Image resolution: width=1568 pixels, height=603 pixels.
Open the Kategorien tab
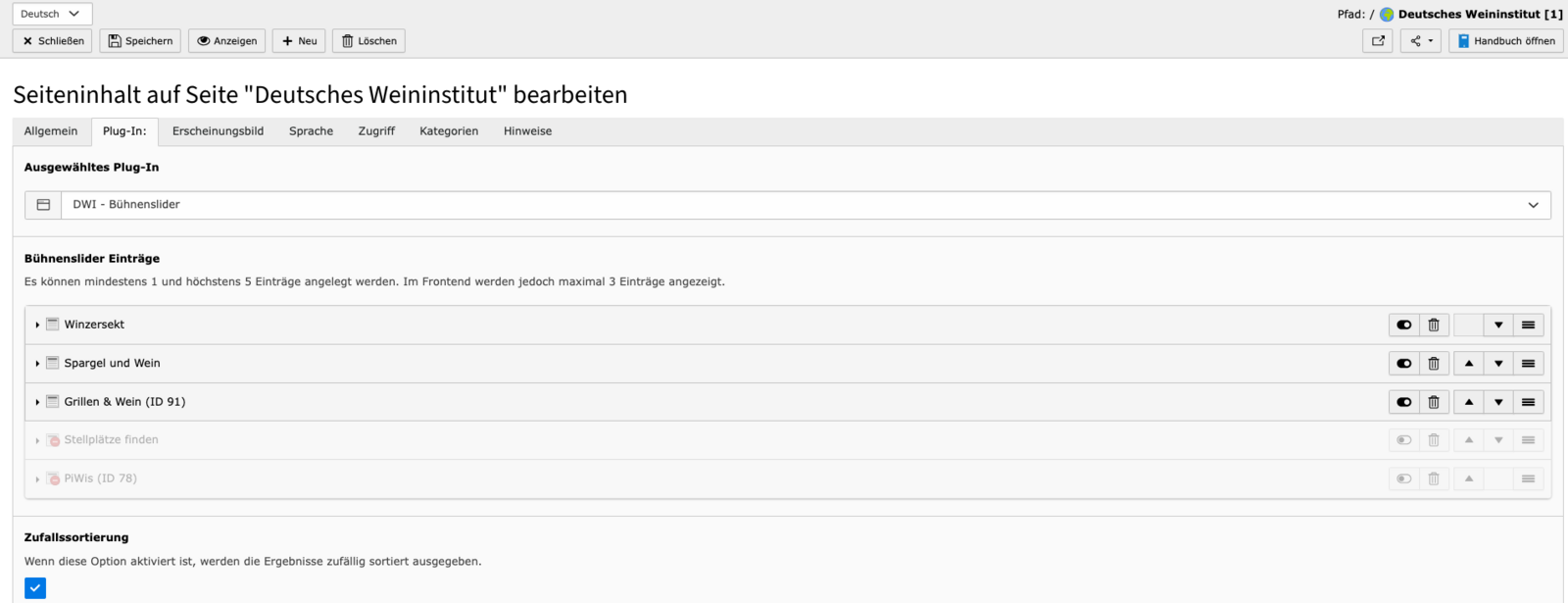pos(449,131)
